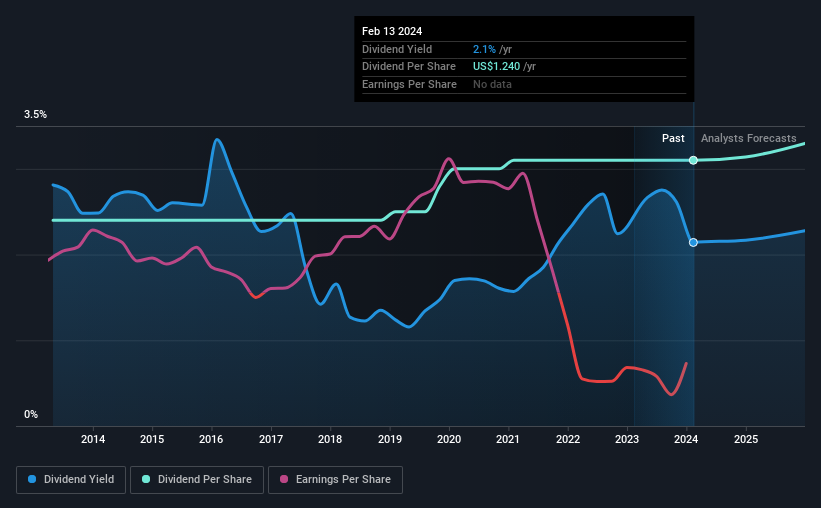This screenshot has height=508, width=821.
Task: Click the 2022 axis label
Action: coord(568,439)
